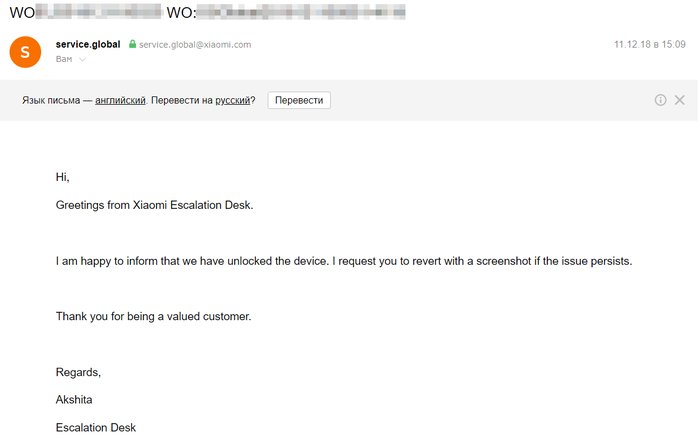
Task: Click "Thank you for being a valued customer."
Action: tap(153, 317)
